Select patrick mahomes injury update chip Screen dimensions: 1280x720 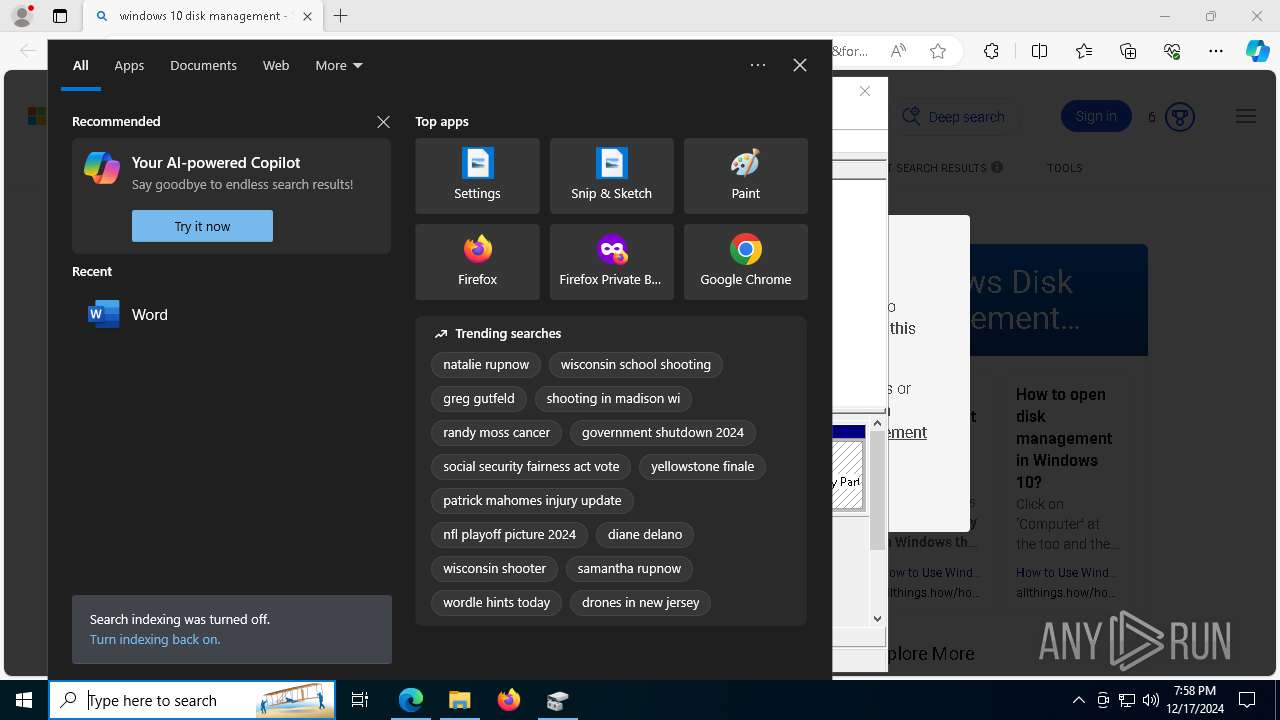click(x=532, y=501)
